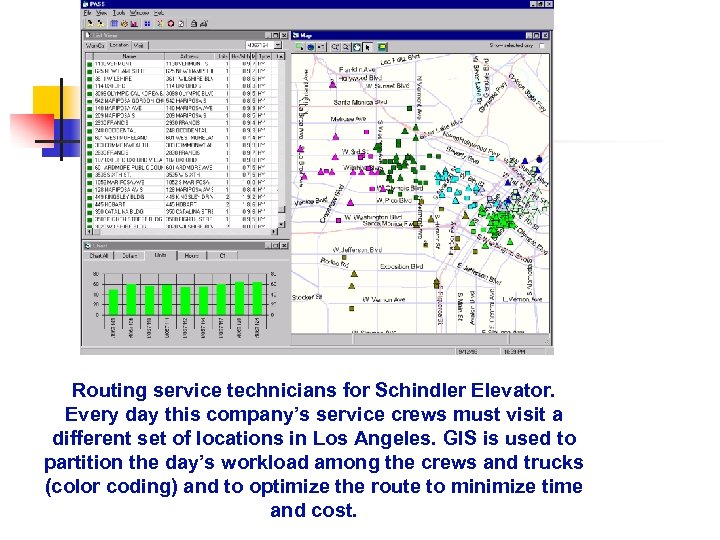Click the yellow crossed-lines icon in main toolbar
This screenshot has height=540, width=720.
tap(160, 23)
